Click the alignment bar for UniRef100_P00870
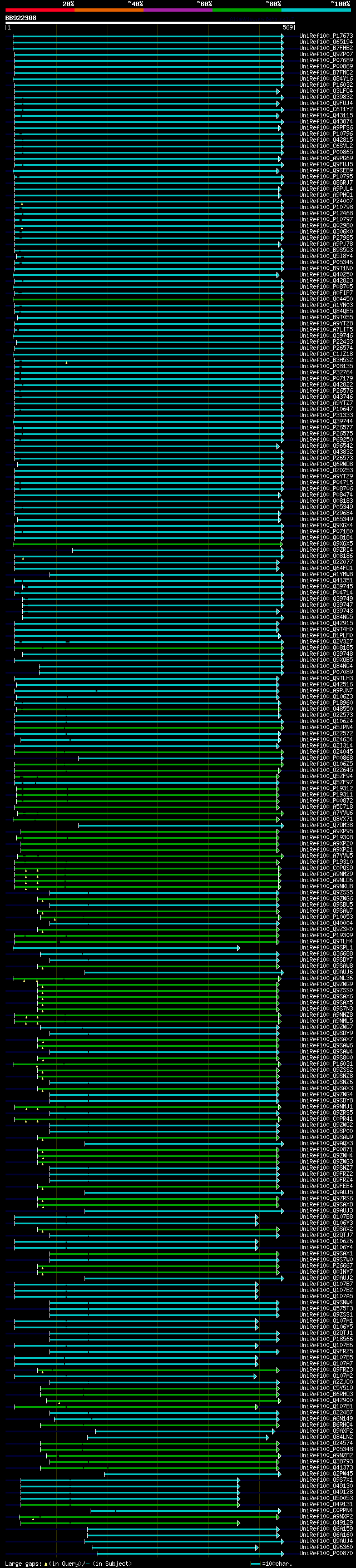 [x=189, y=1553]
